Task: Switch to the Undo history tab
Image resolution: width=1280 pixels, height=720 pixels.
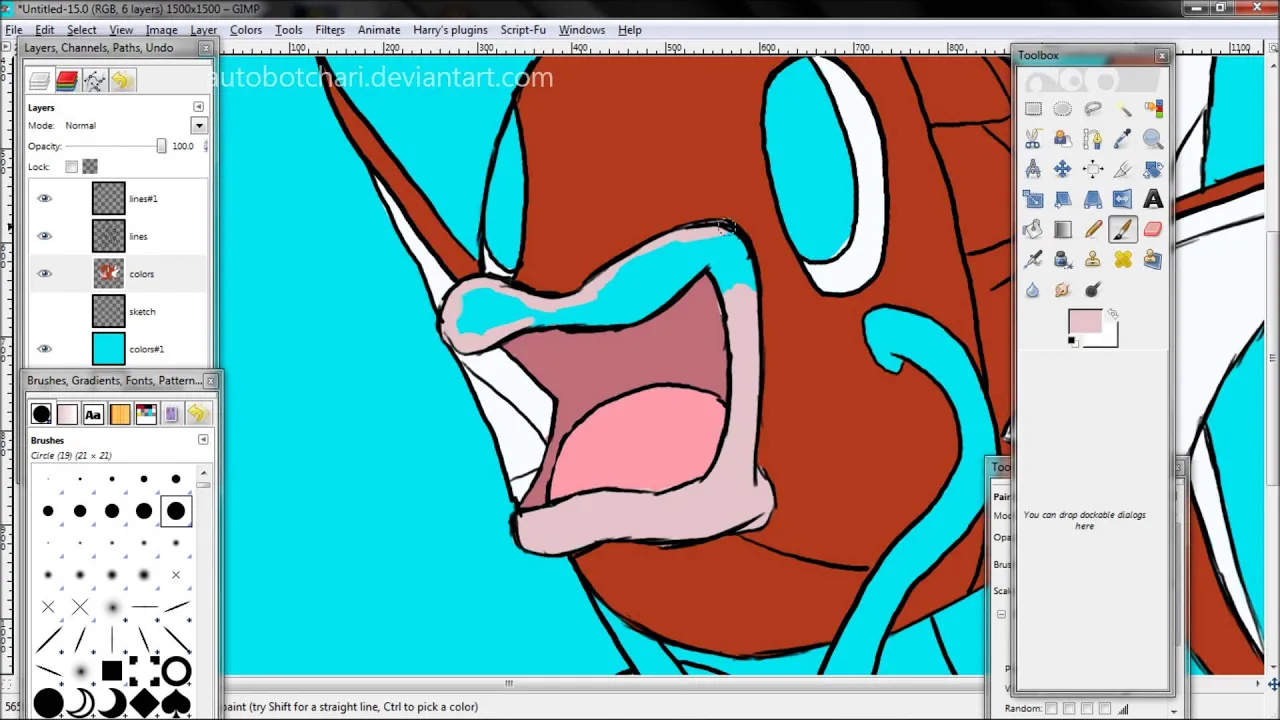Action: [x=121, y=81]
